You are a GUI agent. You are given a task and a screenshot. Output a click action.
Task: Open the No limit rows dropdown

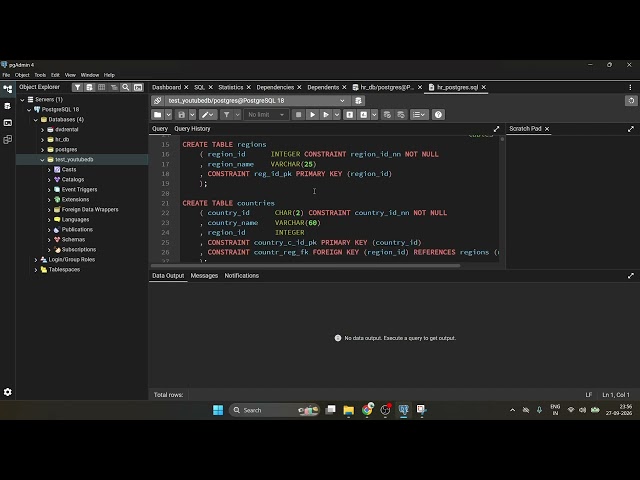(x=266, y=115)
